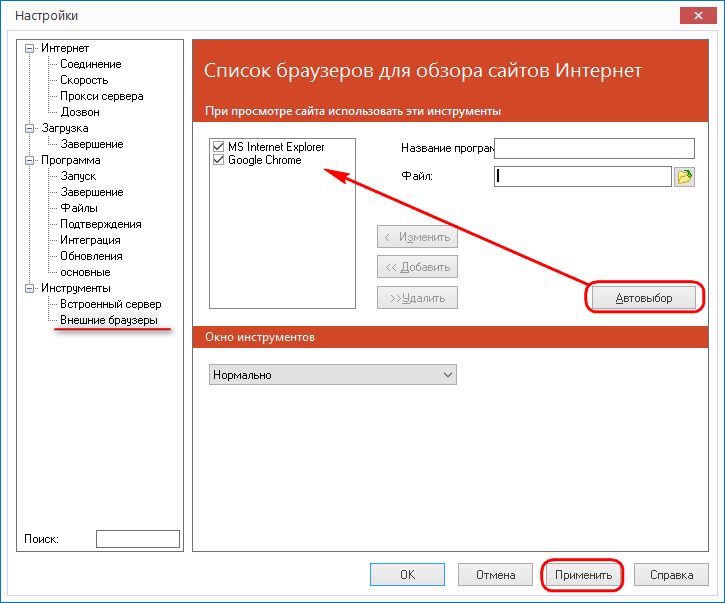Click the Применить button
Viewport: 725px width, 603px height.
[x=583, y=575]
